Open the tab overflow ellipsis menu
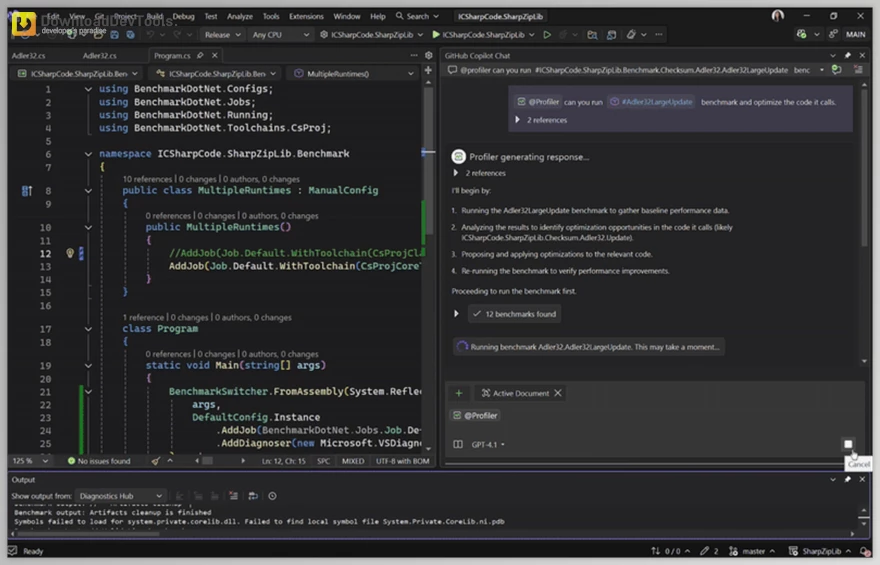 414,56
